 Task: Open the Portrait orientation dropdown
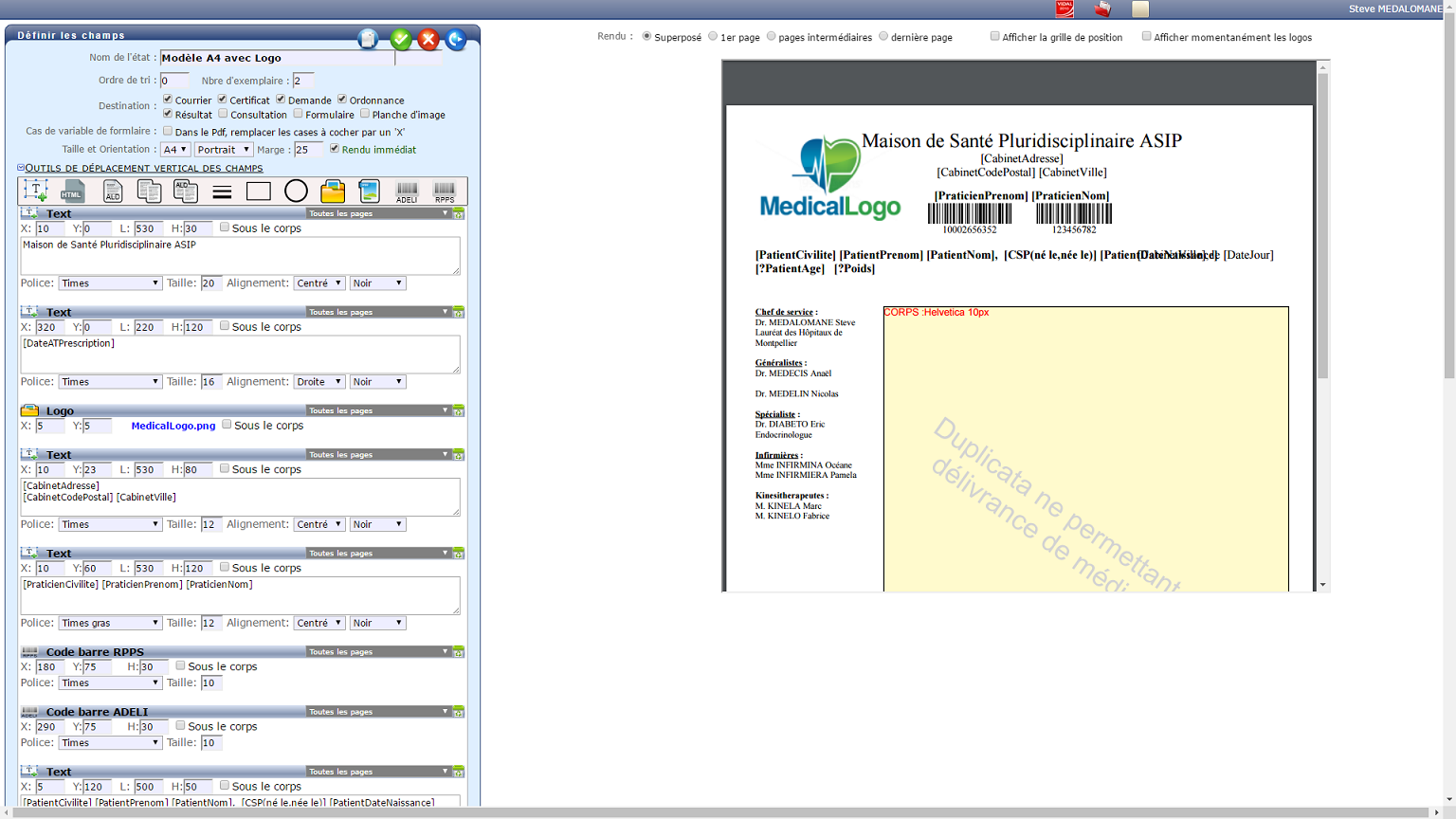click(x=224, y=150)
